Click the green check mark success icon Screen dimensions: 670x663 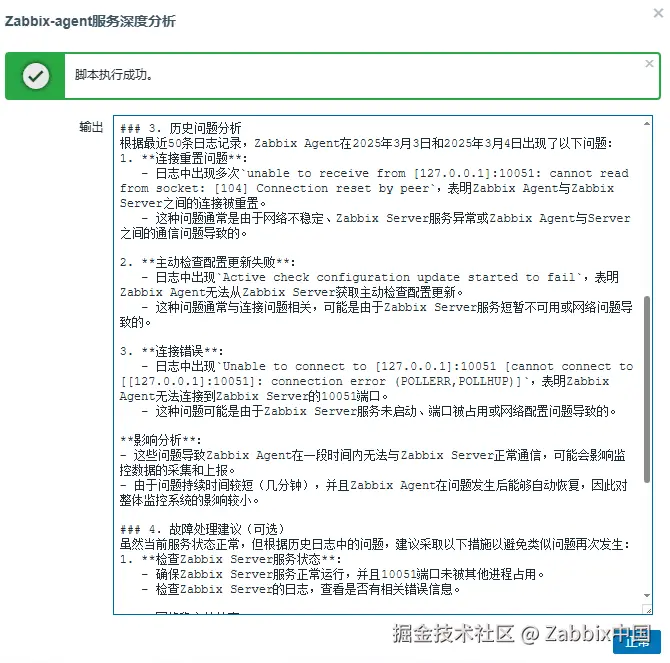[x=36, y=76]
